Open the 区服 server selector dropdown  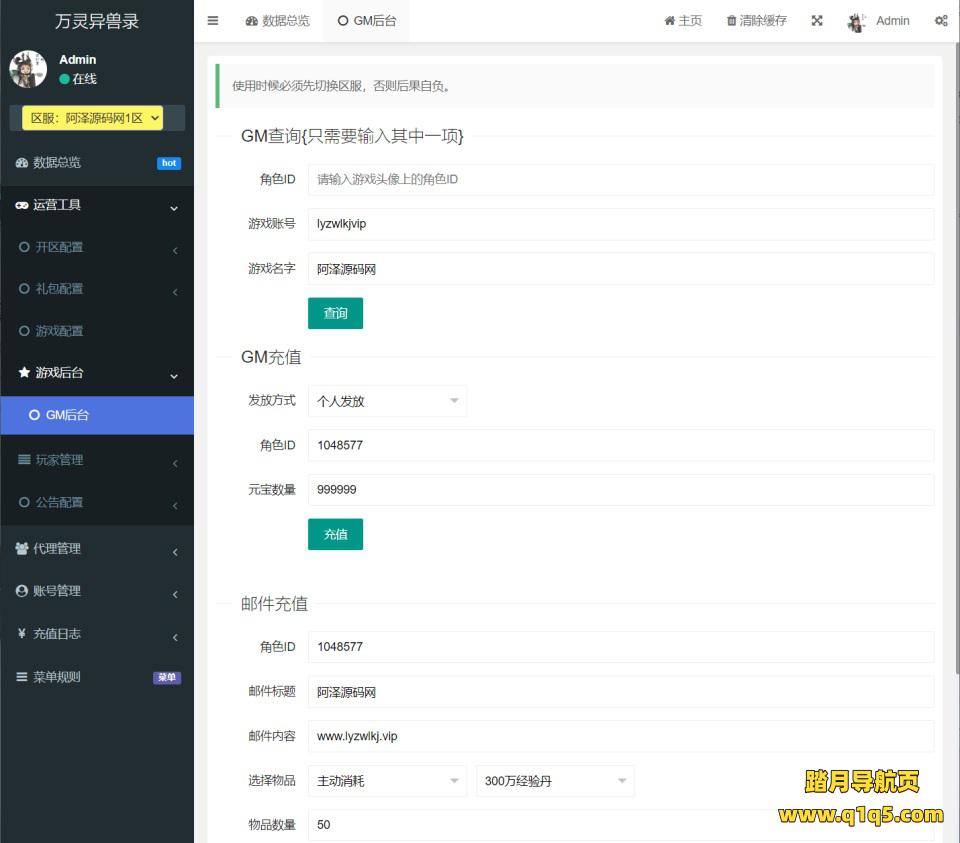(x=92, y=118)
